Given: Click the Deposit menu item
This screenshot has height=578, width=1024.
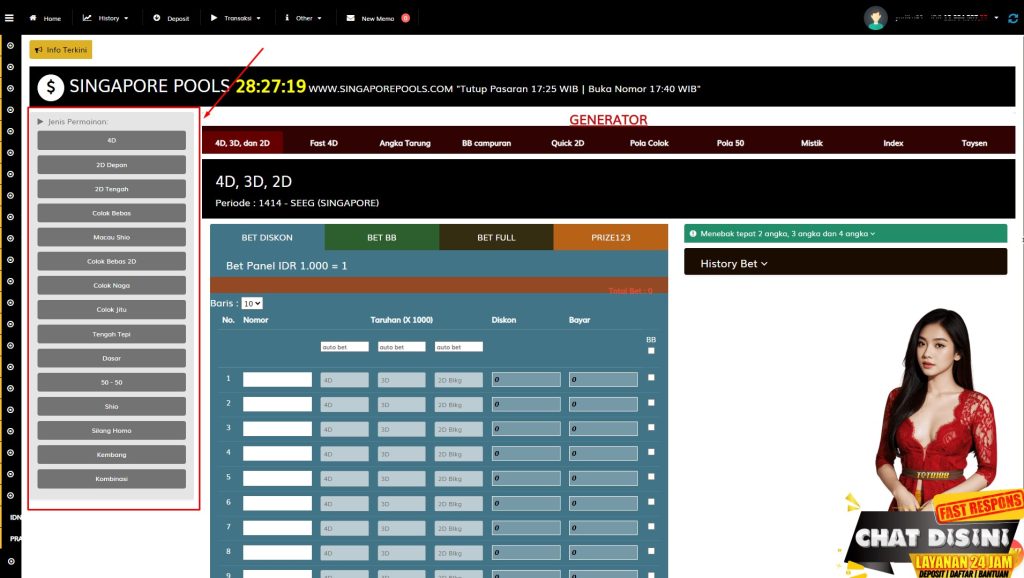Looking at the screenshot, I should point(171,18).
